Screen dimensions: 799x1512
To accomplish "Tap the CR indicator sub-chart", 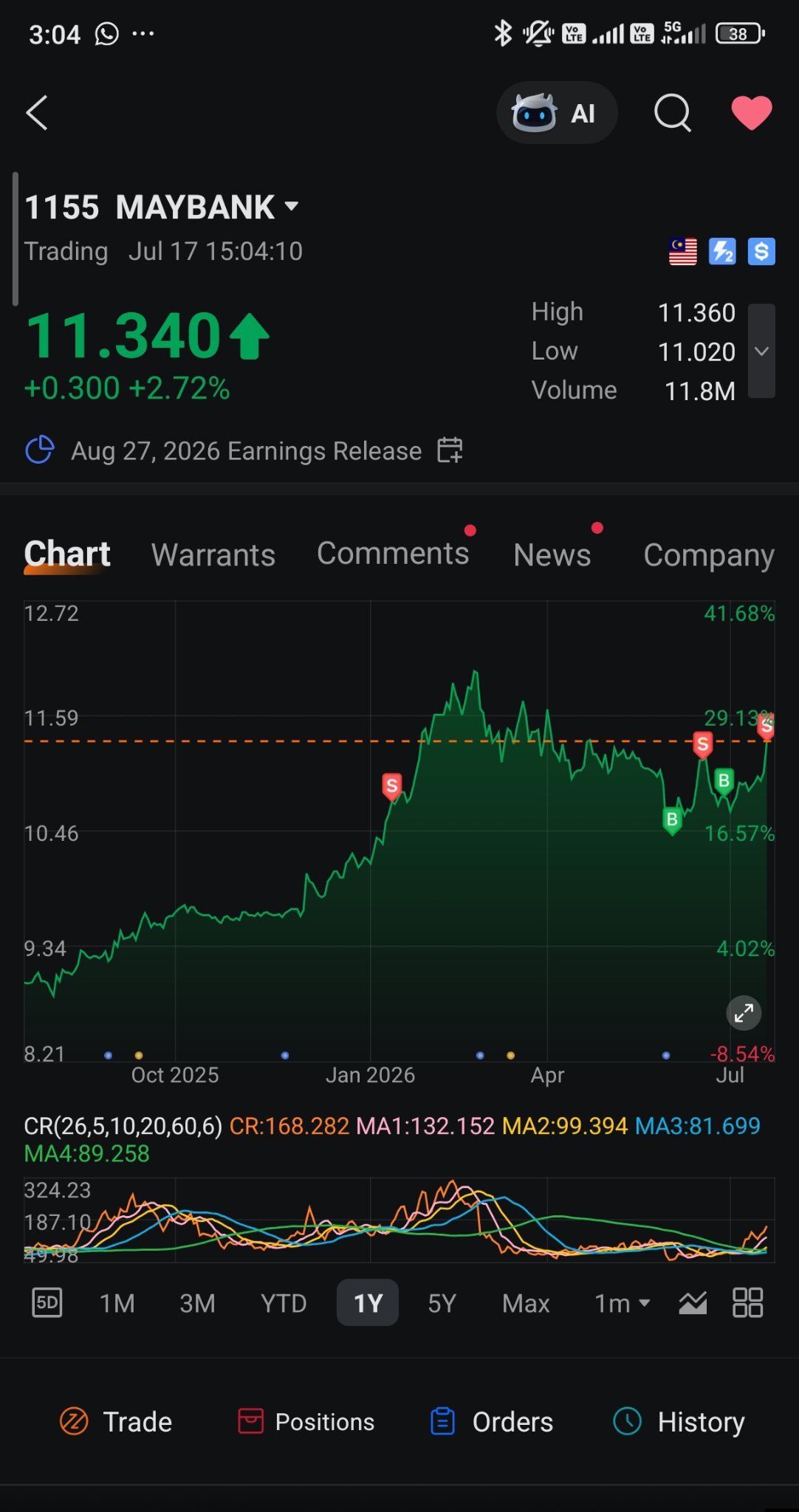I will coord(399,1220).
